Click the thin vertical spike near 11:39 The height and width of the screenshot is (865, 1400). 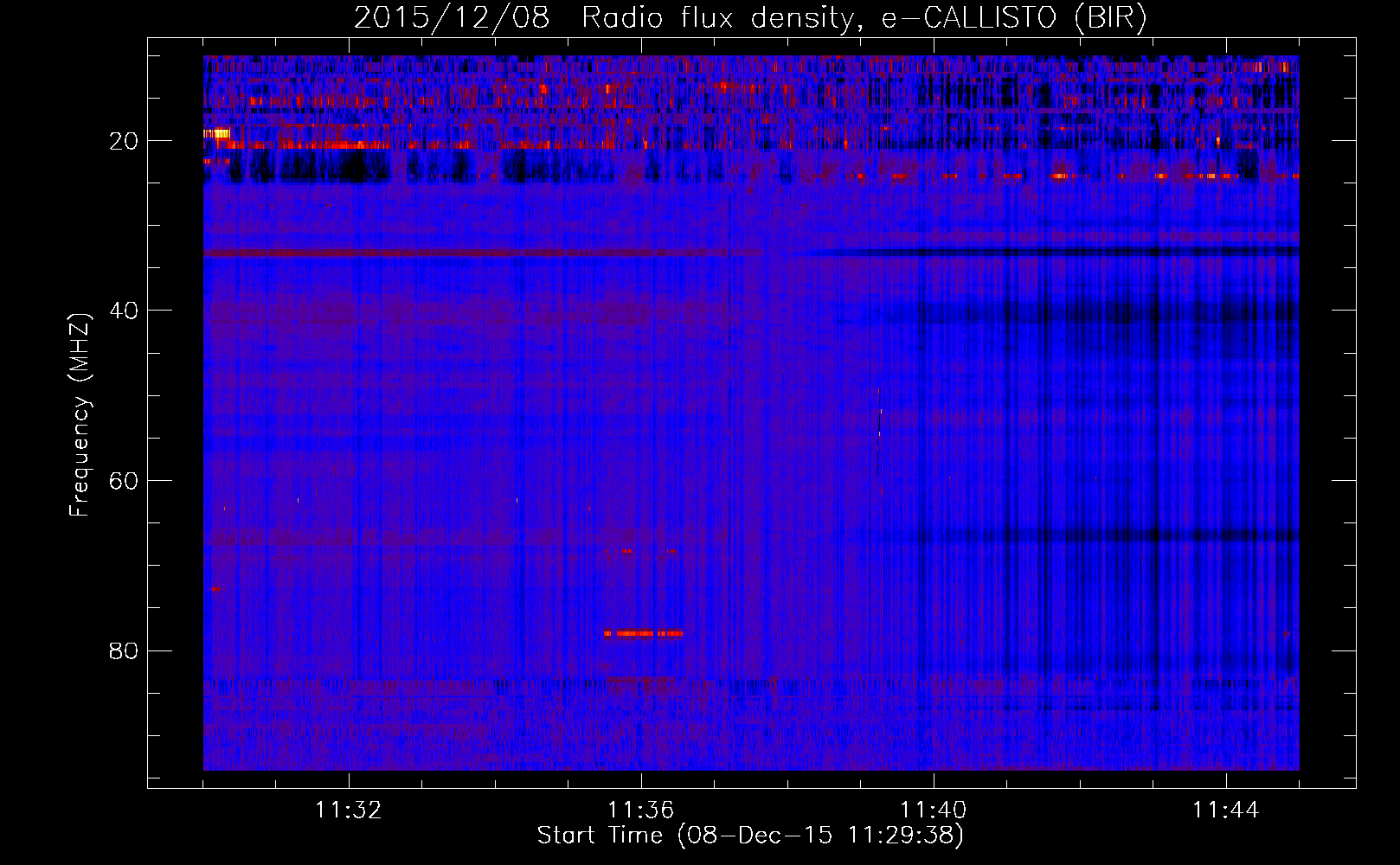tap(879, 432)
